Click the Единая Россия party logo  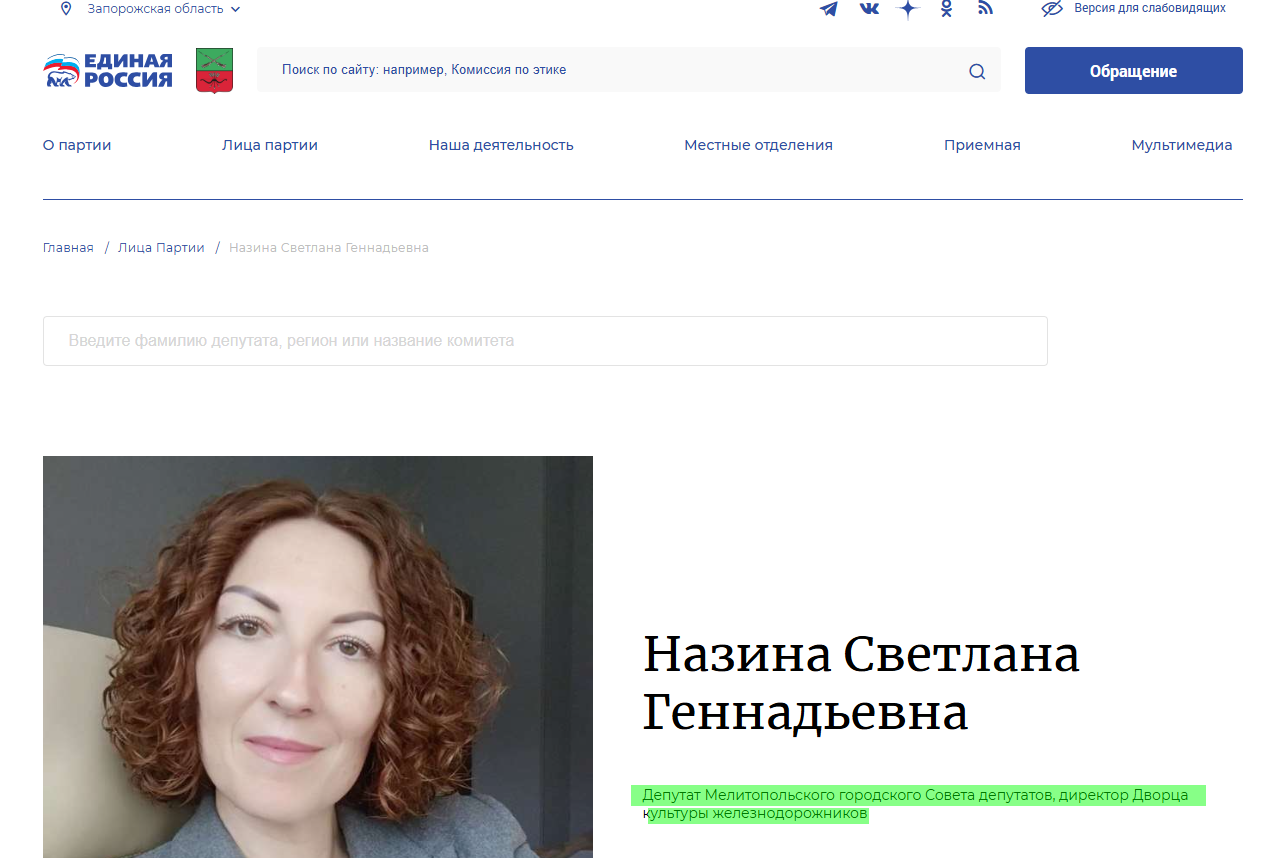(x=107, y=70)
